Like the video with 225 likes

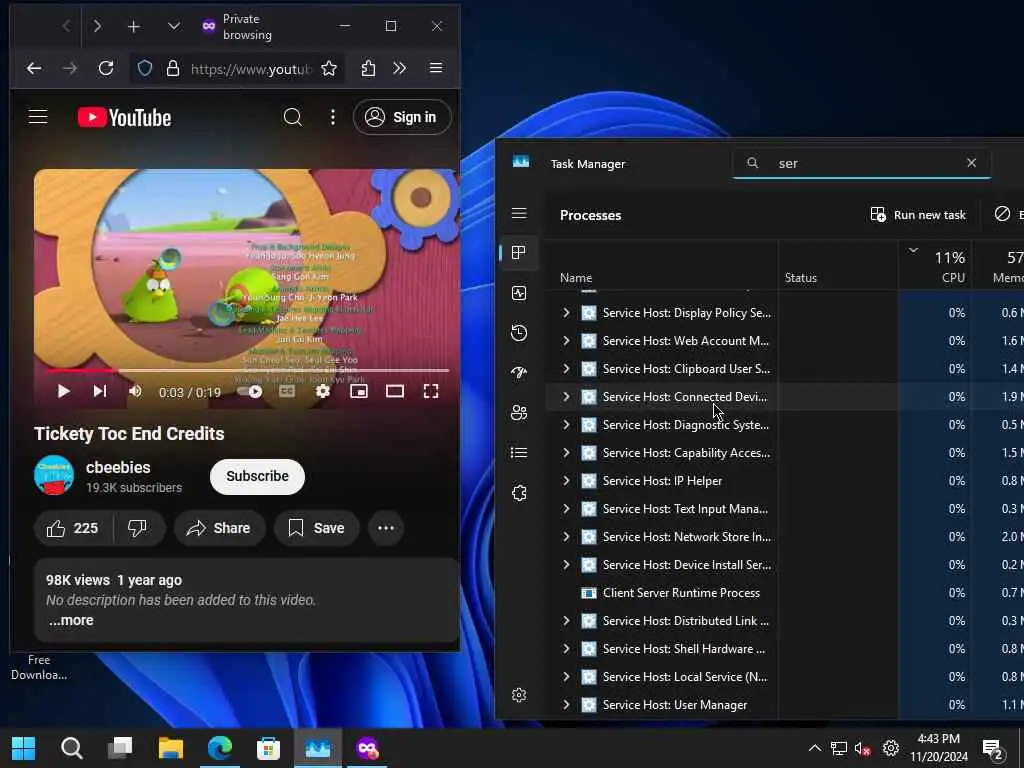point(72,528)
